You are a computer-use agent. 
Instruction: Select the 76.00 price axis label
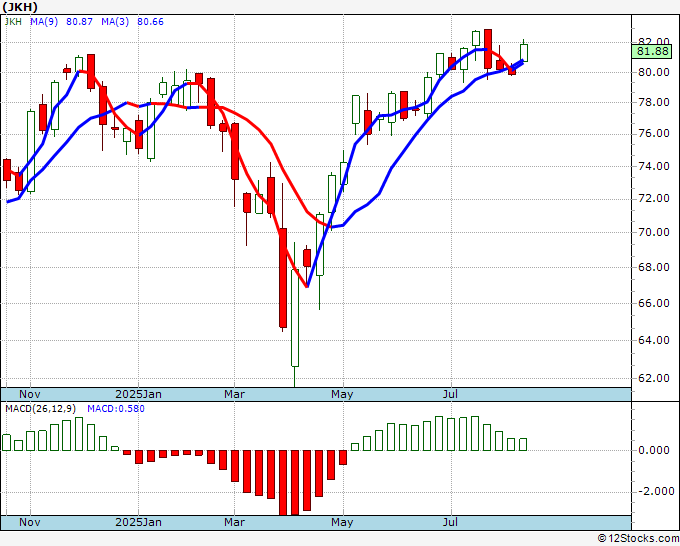pos(654,133)
